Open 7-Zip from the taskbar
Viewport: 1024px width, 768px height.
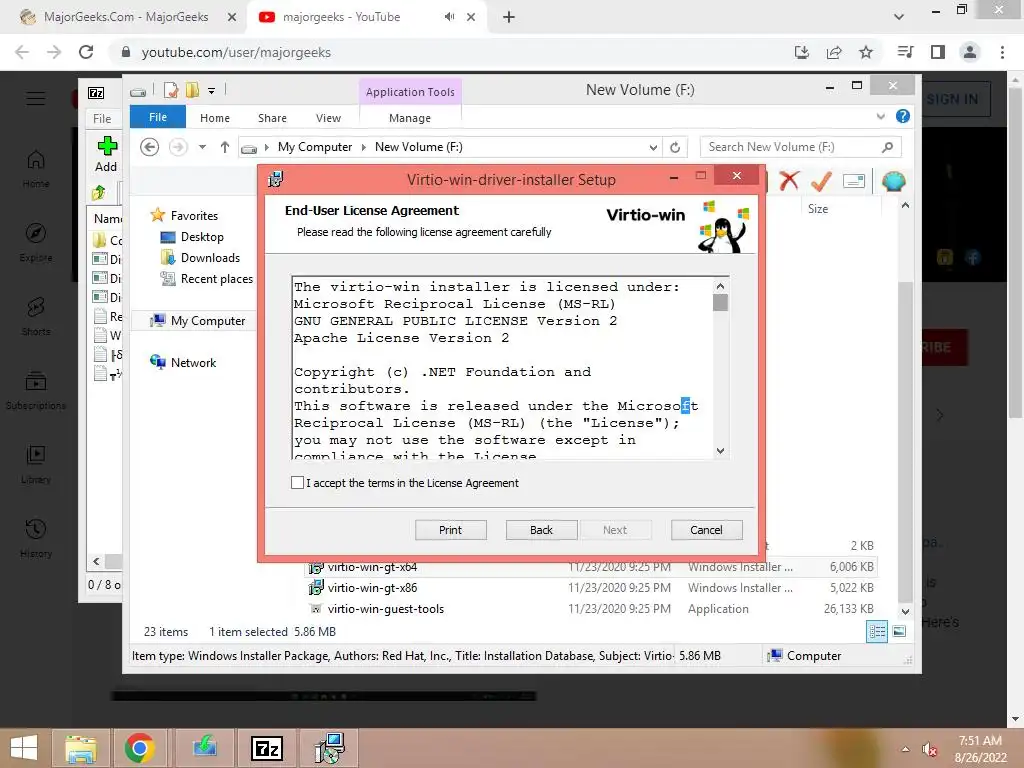267,748
